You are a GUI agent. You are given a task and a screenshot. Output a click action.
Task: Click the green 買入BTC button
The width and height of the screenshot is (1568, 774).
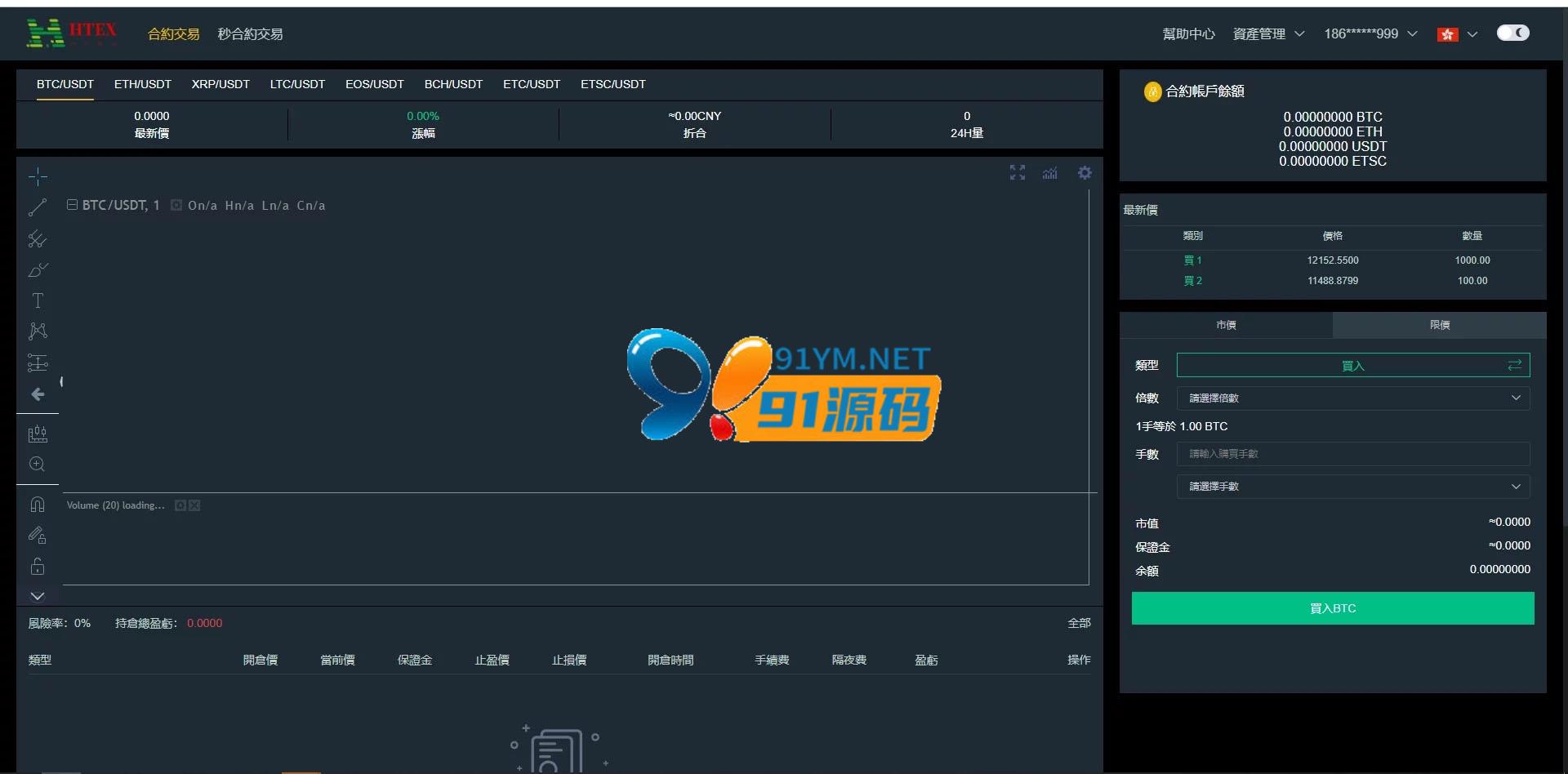1333,608
